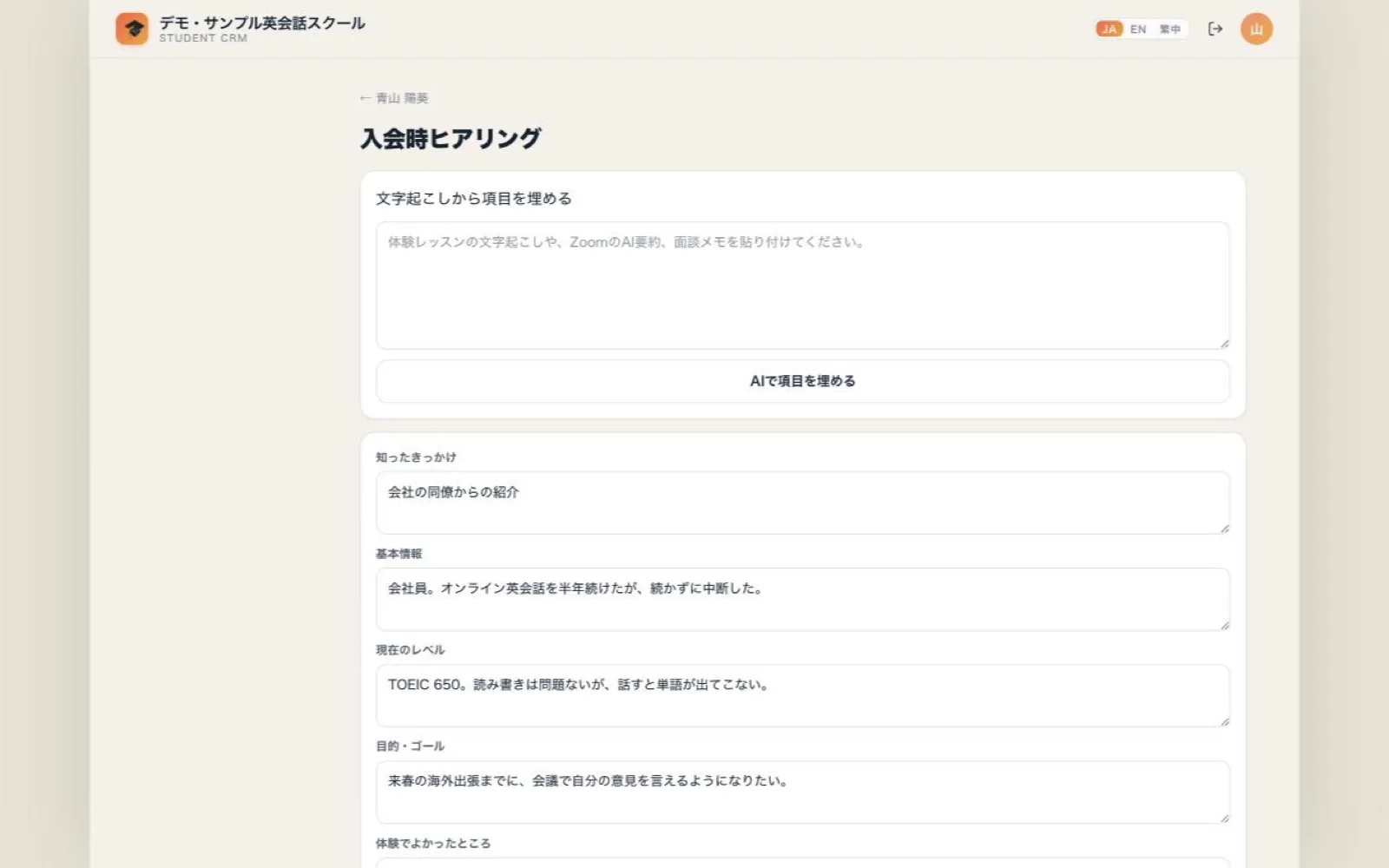Click resize handle of 基本情報 field

1224,625
